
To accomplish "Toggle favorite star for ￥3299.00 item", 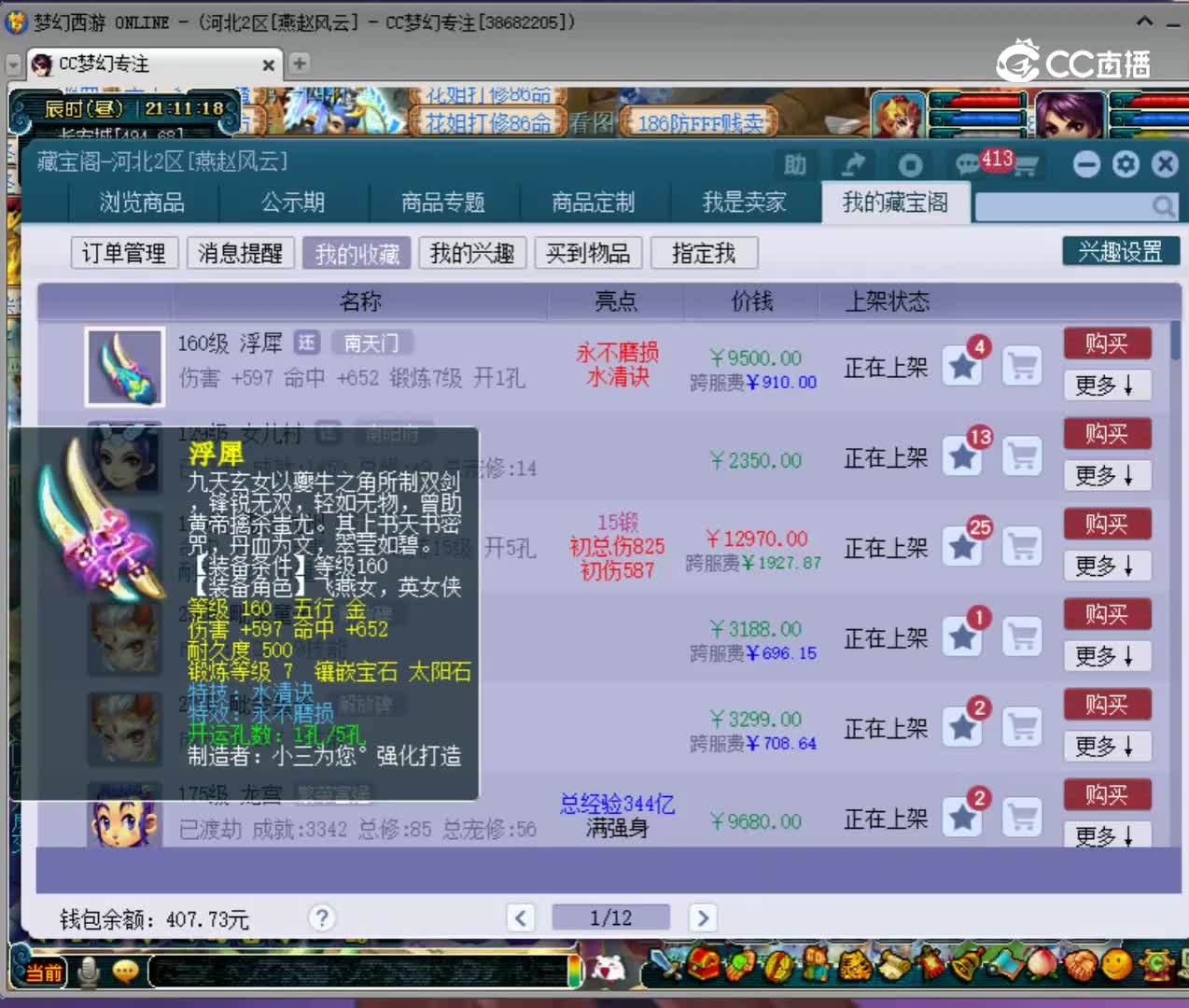I will 962,729.
